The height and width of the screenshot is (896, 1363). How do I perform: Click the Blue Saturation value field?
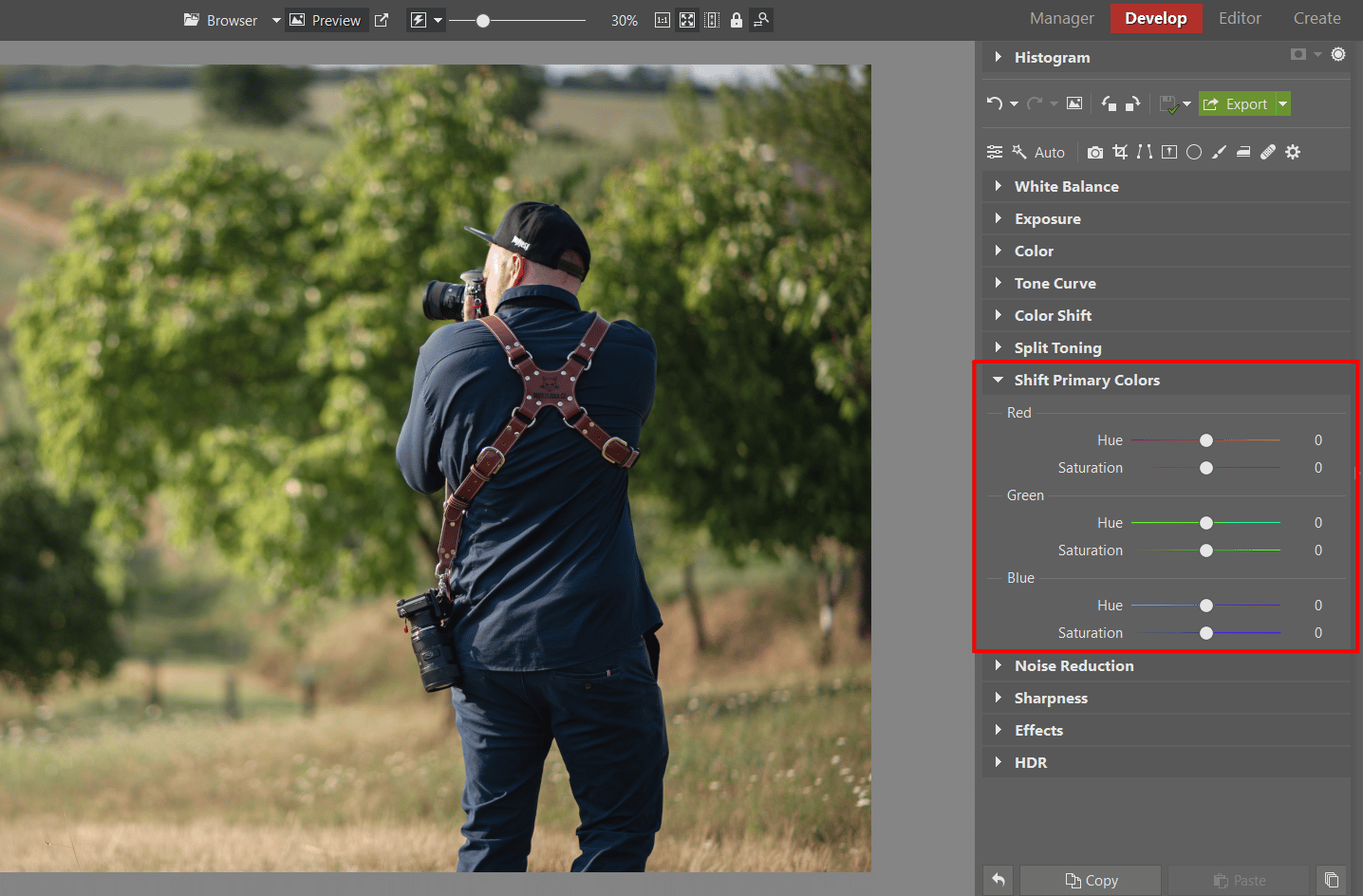point(1317,633)
